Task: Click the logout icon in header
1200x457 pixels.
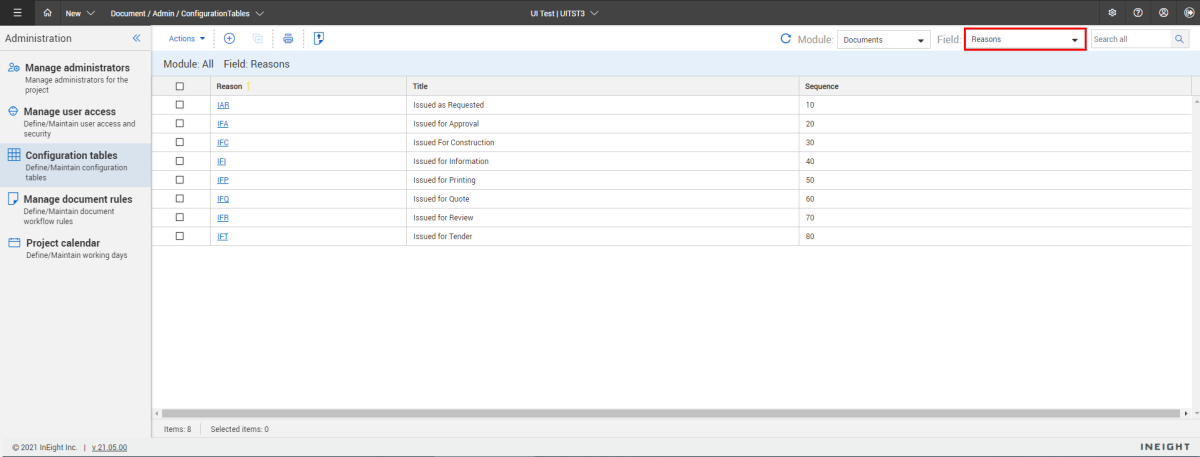Action: click(1187, 13)
